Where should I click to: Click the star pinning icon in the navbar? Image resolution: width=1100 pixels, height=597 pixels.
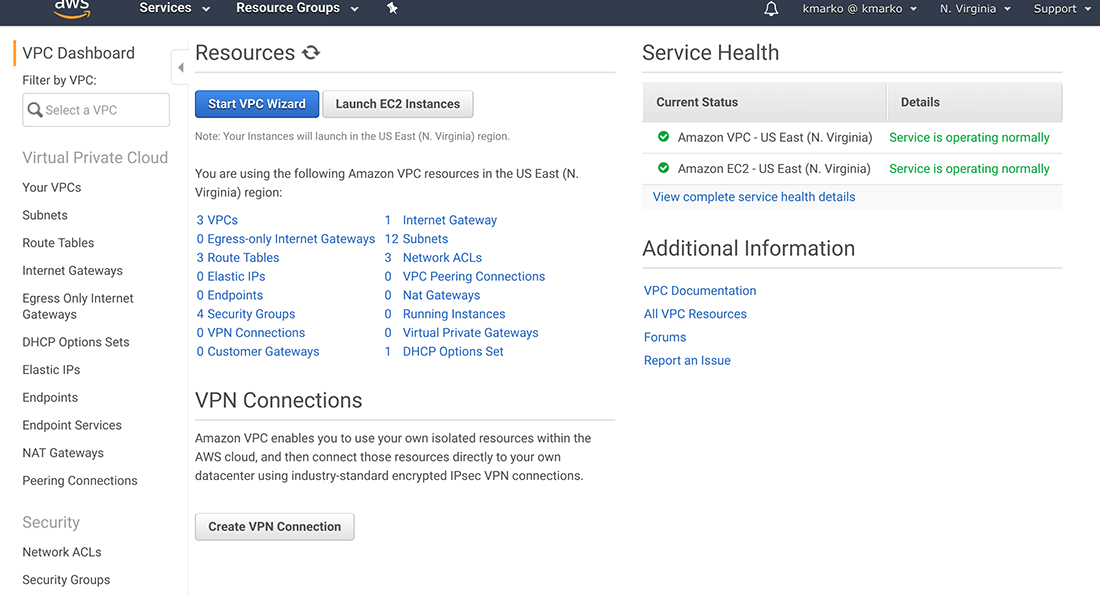pyautogui.click(x=391, y=11)
